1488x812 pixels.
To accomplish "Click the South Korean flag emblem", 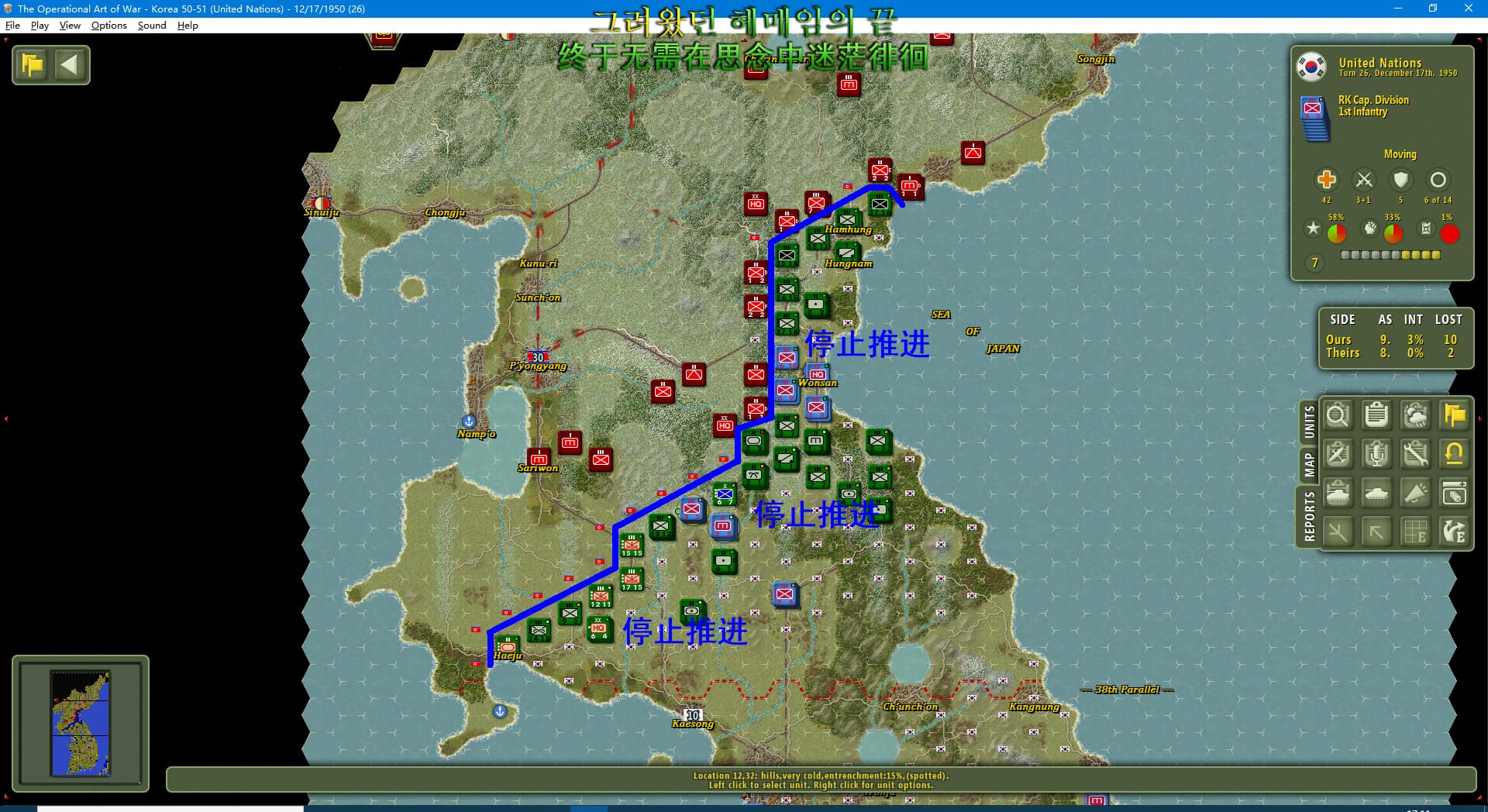I will pos(1311,67).
